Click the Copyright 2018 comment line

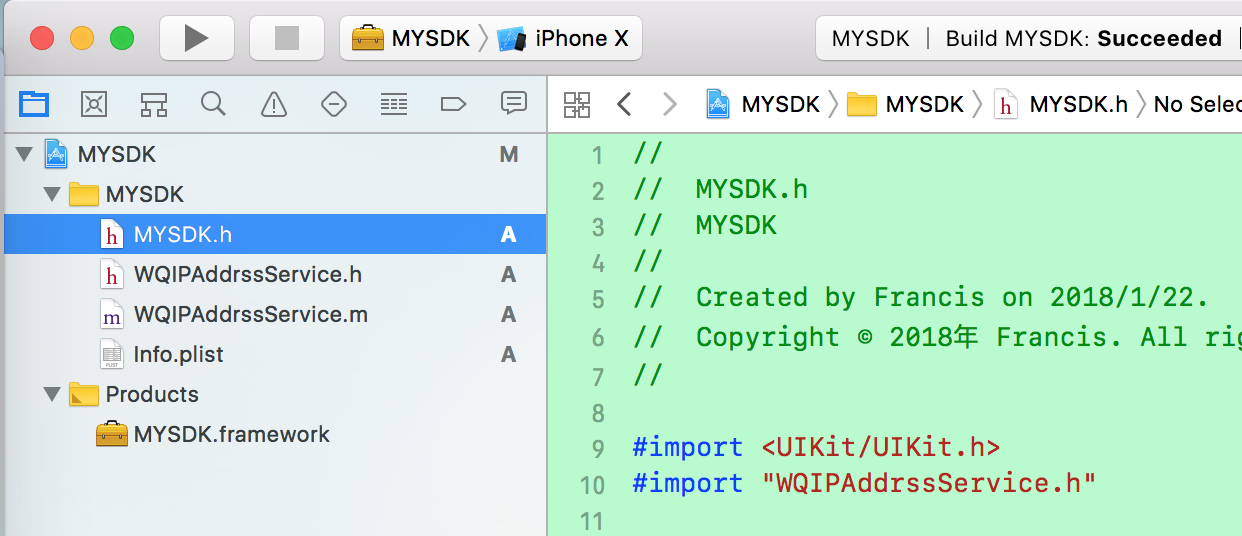[x=937, y=337]
